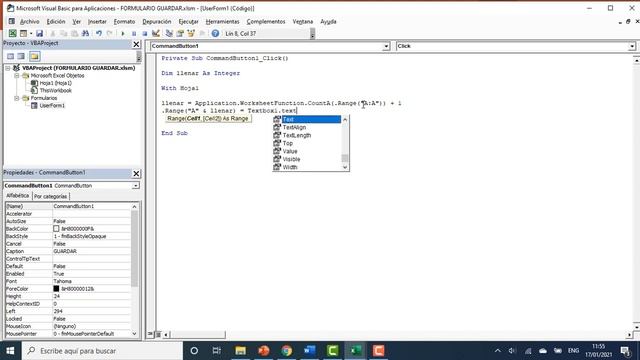Toggle Design Mode icon in toolbar
The image size is (640, 360).
[156, 33]
